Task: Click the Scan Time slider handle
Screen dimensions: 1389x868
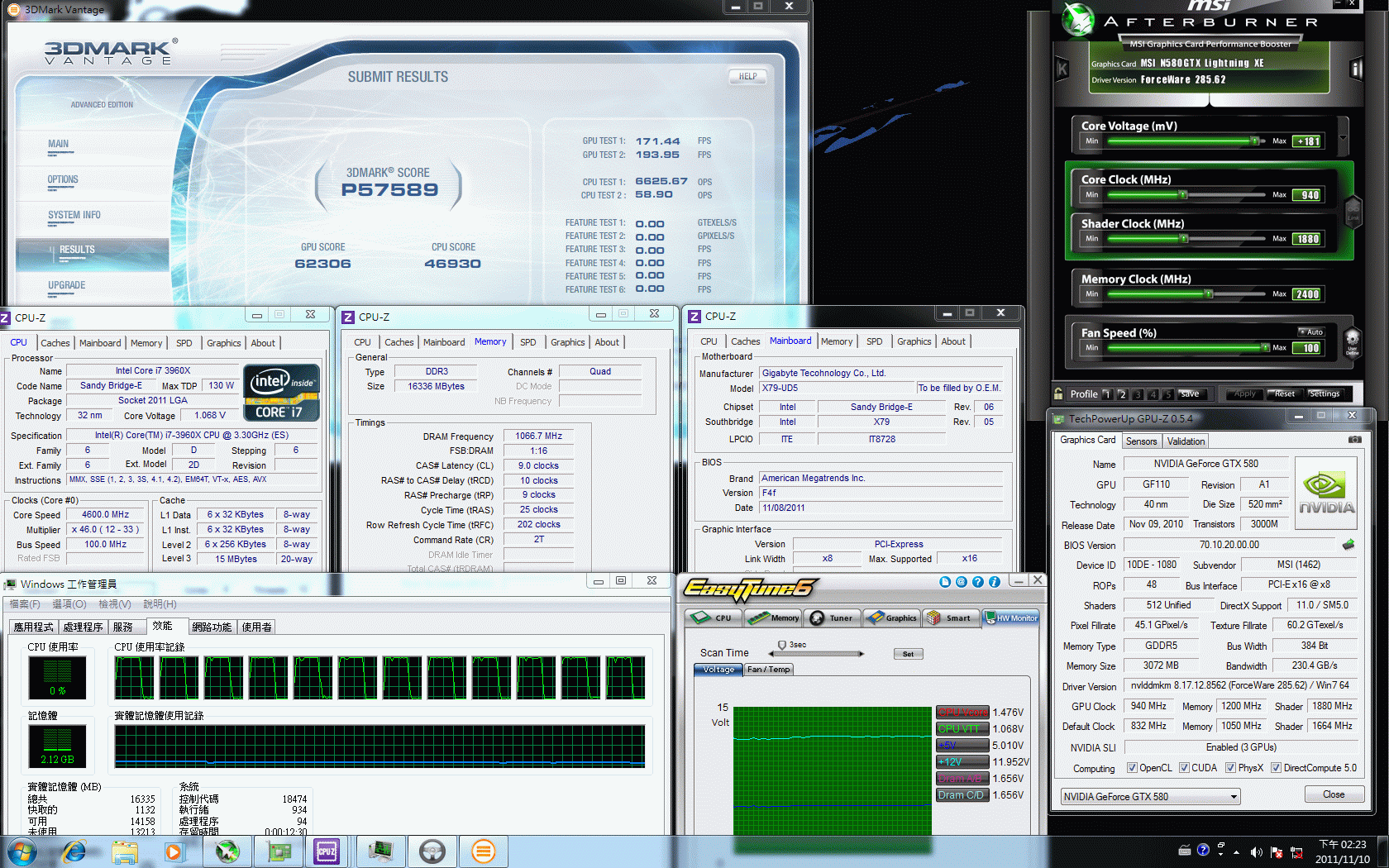Action: (781, 645)
